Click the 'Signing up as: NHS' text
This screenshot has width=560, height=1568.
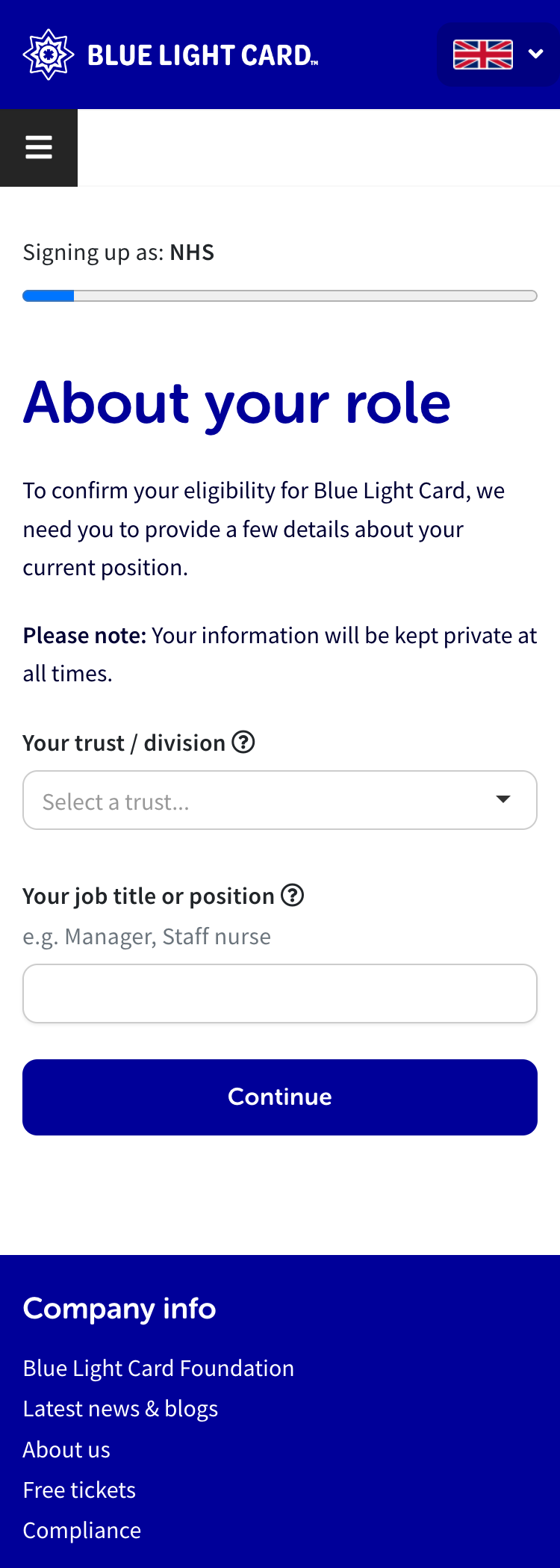click(119, 252)
